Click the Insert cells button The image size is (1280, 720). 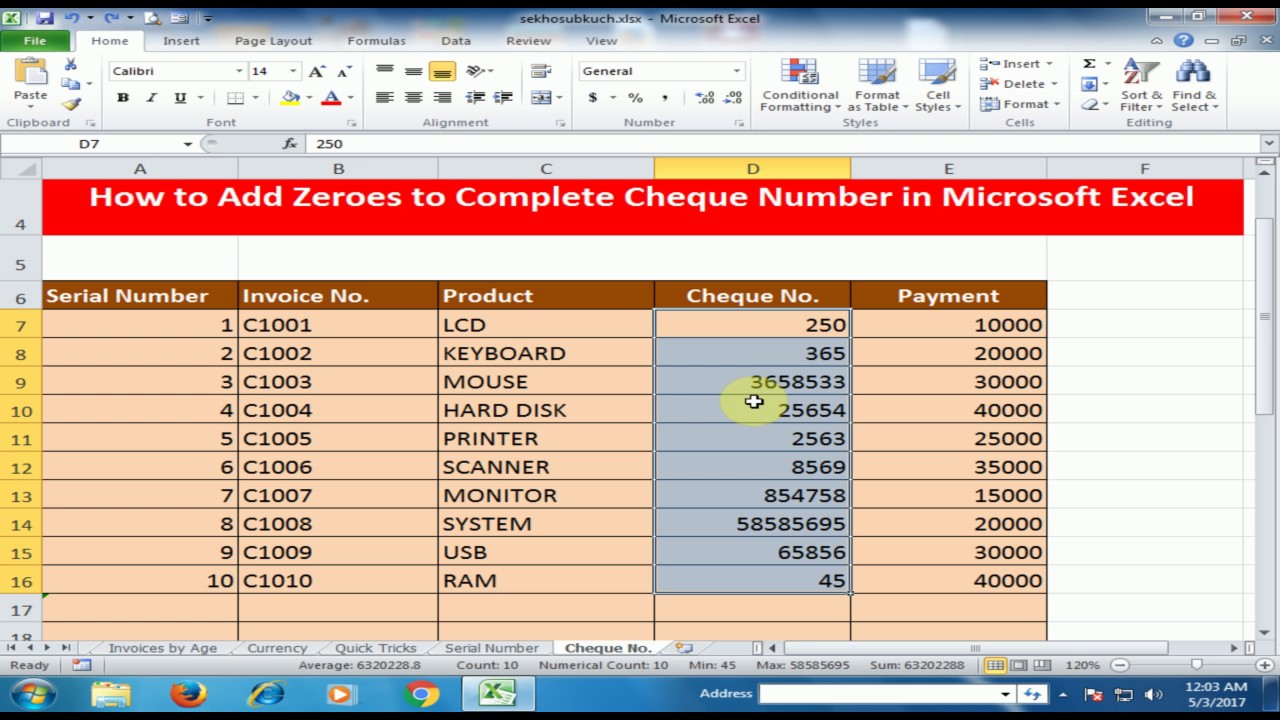click(1017, 64)
